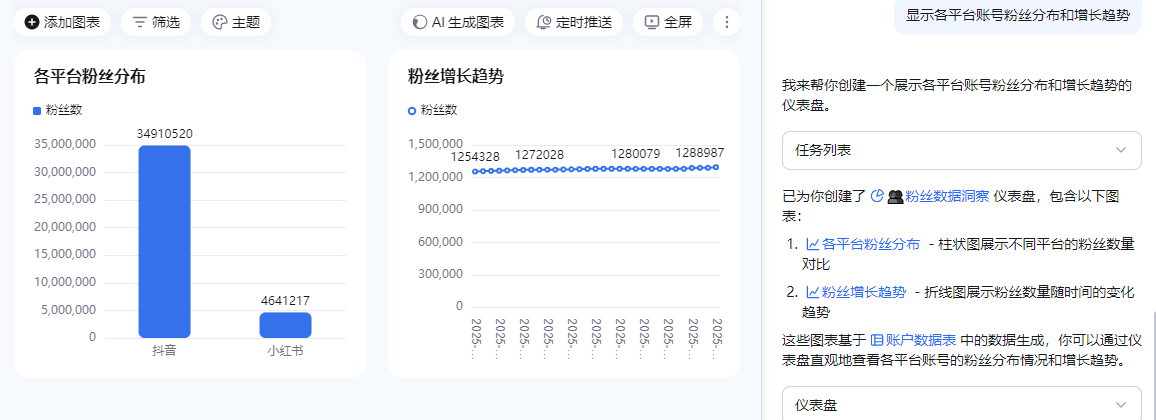Click the AI 生成图表 button
The image size is (1156, 420).
[x=459, y=22]
